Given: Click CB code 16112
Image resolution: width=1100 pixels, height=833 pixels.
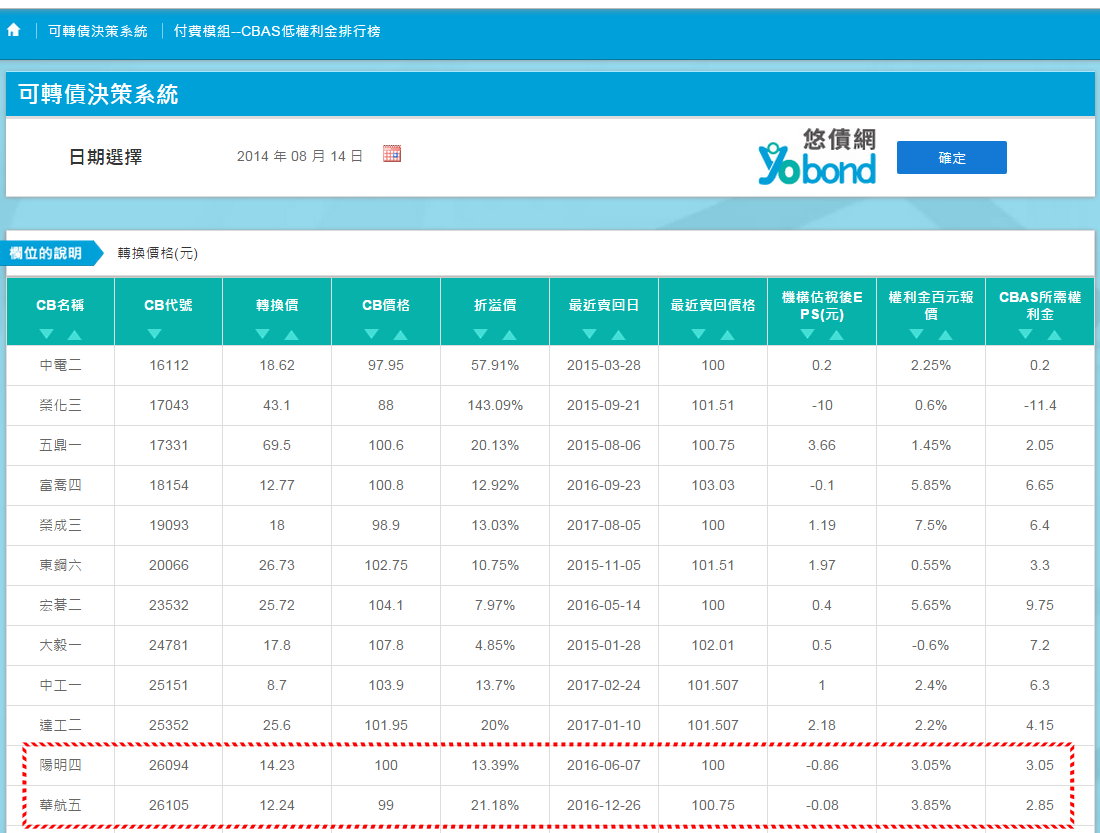Looking at the screenshot, I should coord(168,365).
